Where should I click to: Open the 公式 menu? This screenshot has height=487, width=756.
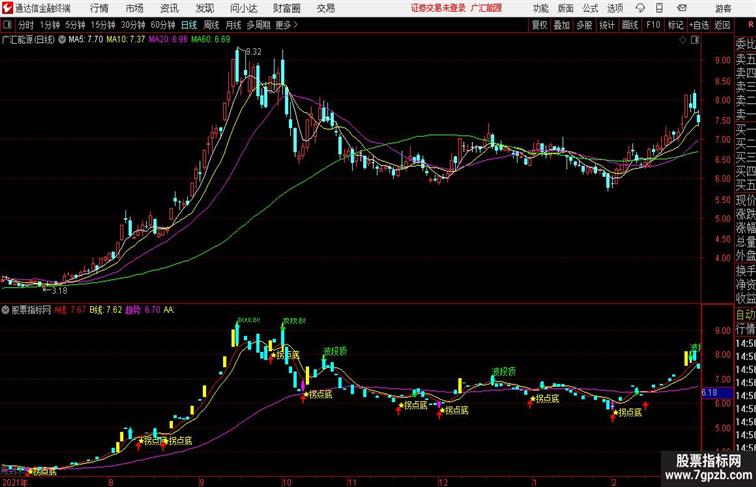coord(590,8)
